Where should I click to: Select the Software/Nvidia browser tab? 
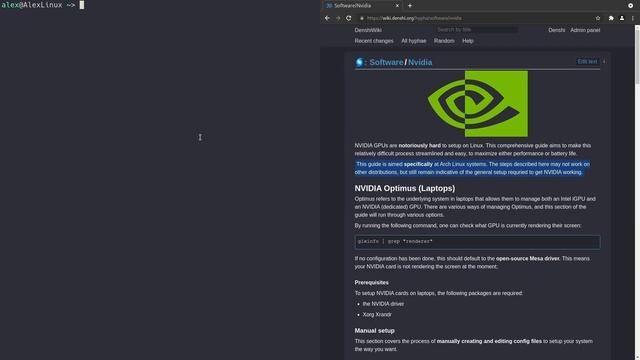click(x=361, y=6)
